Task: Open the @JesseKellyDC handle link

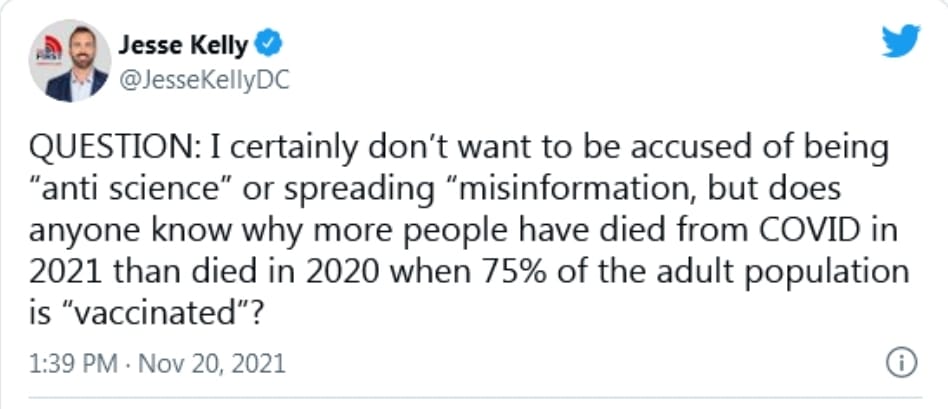Action: (204, 82)
